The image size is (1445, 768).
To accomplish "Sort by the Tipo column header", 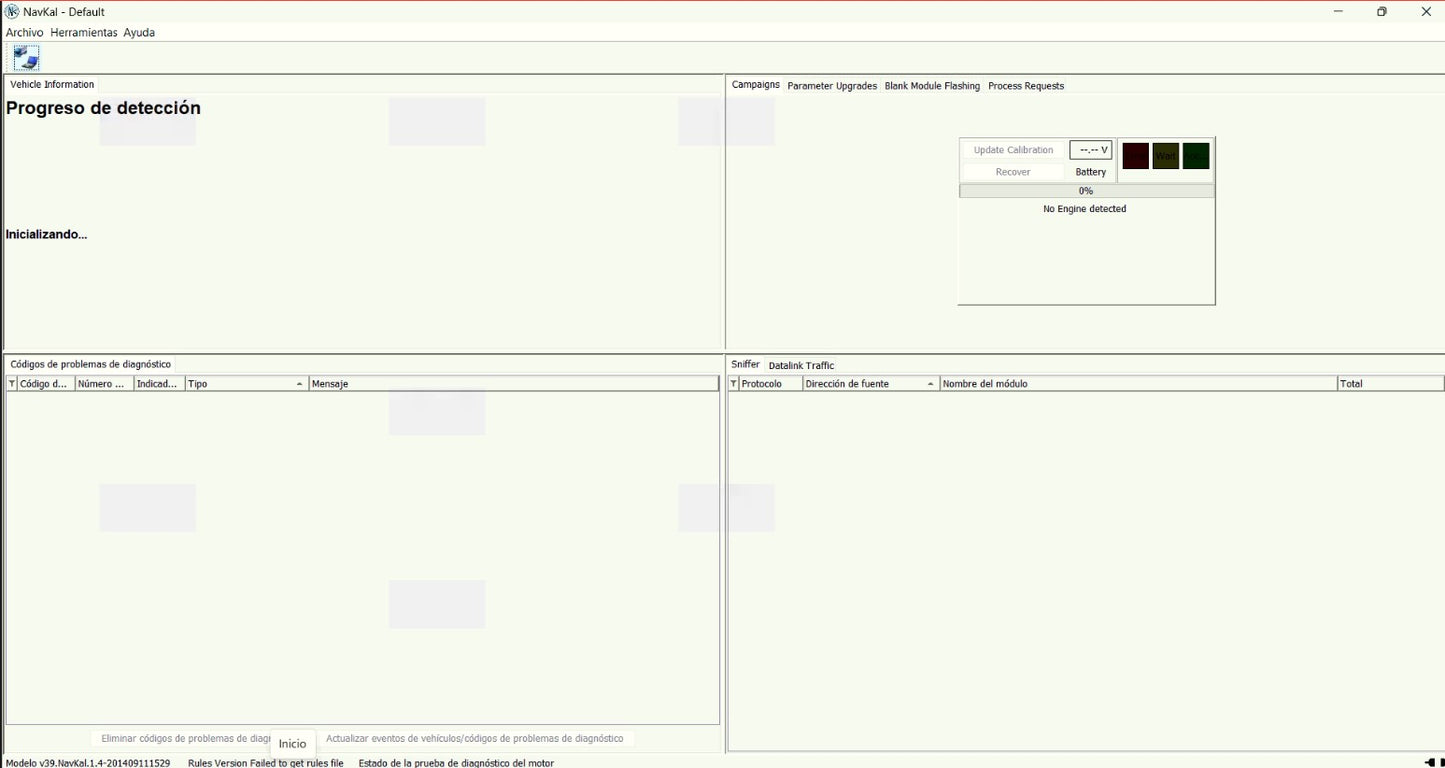I will 246,384.
